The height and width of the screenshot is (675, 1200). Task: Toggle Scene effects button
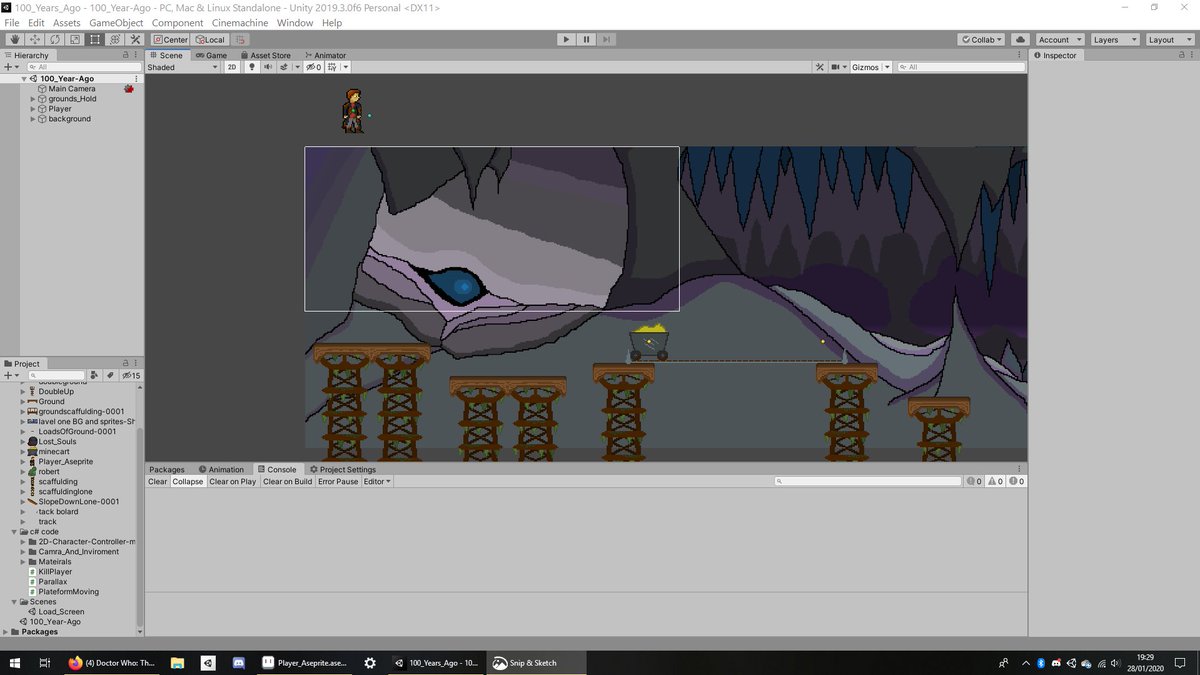click(x=283, y=67)
